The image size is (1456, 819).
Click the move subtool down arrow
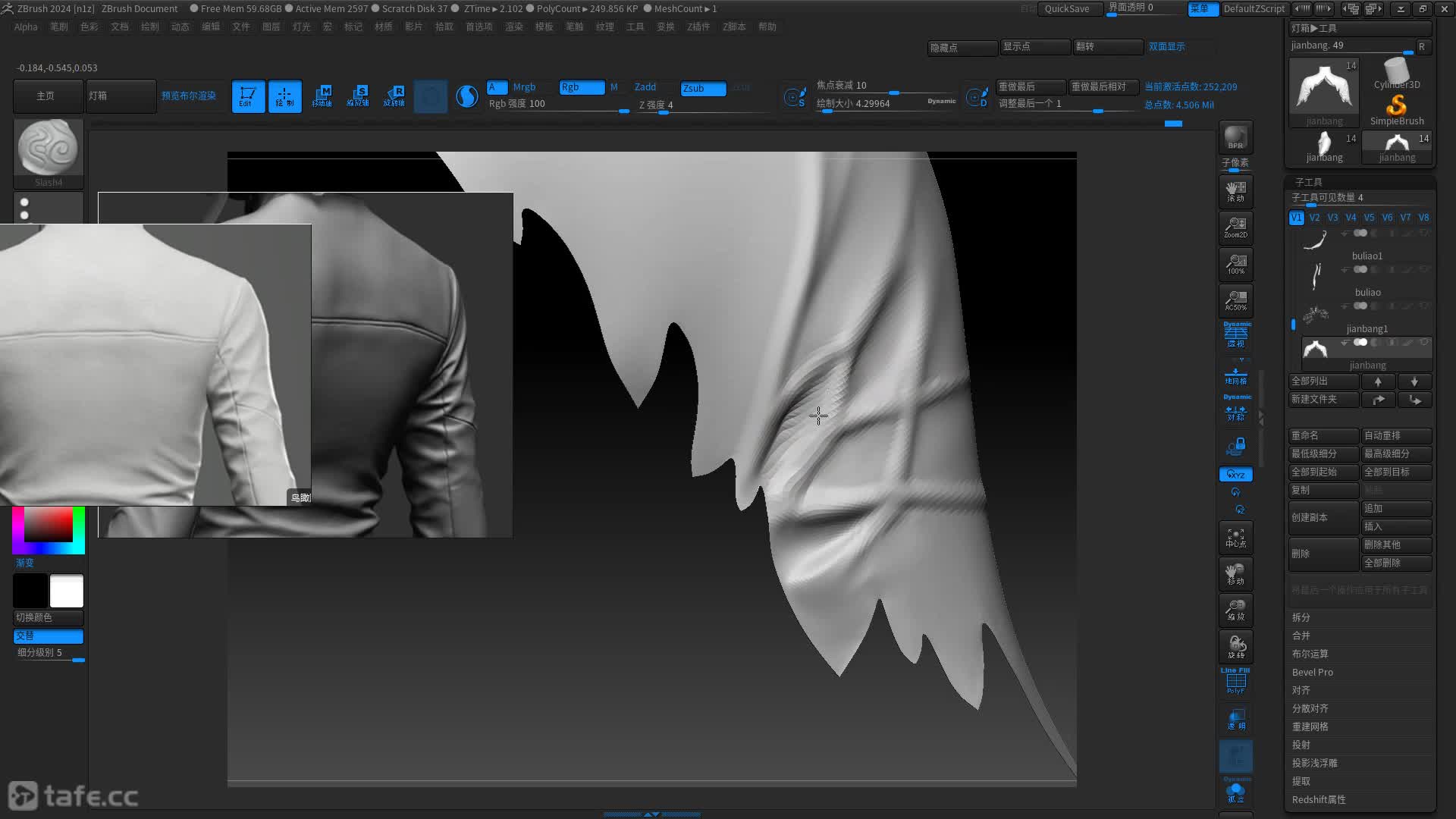tap(1414, 381)
